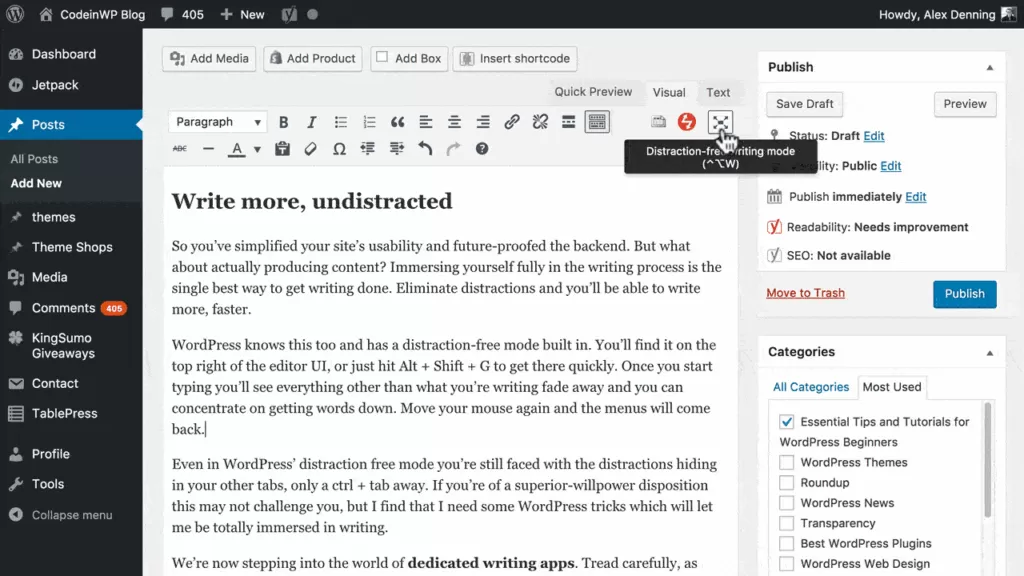Collapse the Publish panel
The image size is (1024, 576).
(x=990, y=67)
